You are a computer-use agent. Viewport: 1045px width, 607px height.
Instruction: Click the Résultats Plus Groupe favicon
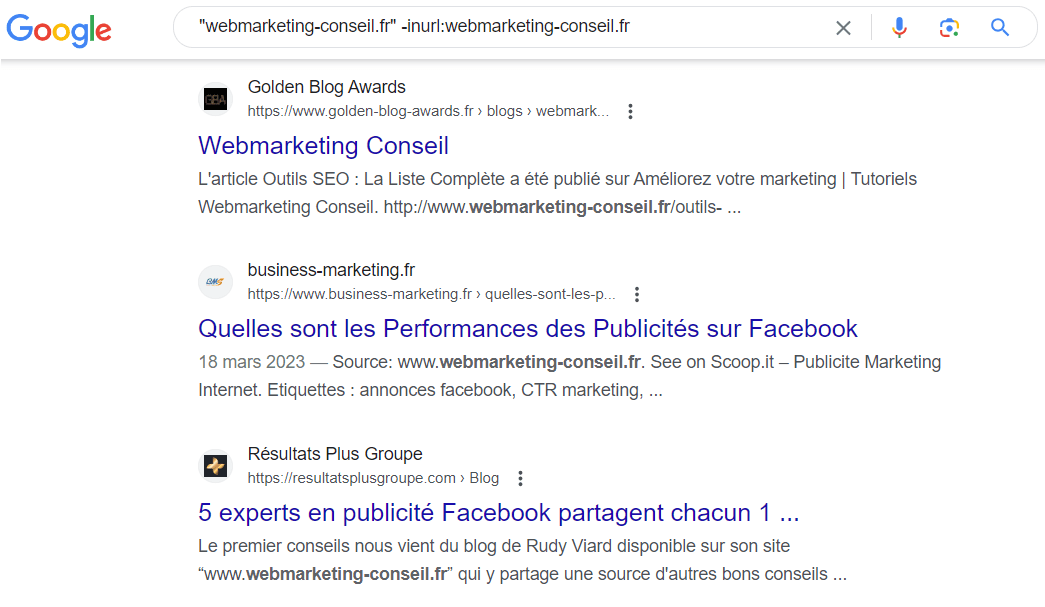tap(215, 466)
